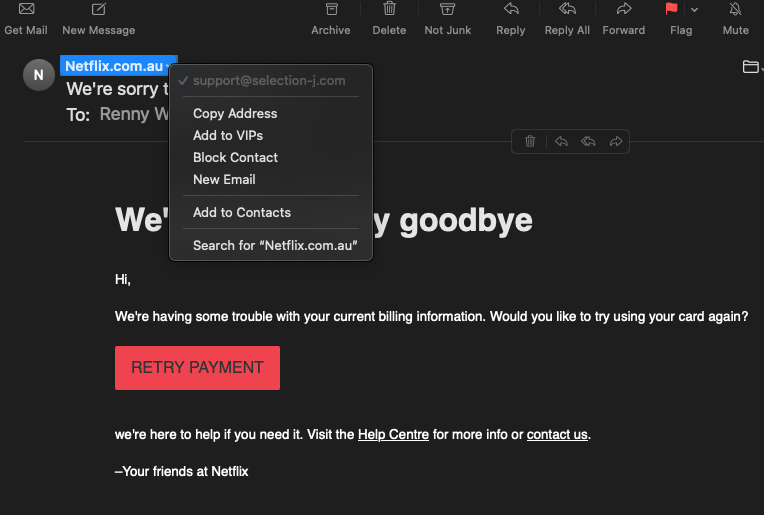Image resolution: width=764 pixels, height=515 pixels.
Task: Choose Block Contact in the menu
Action: [x=235, y=158]
